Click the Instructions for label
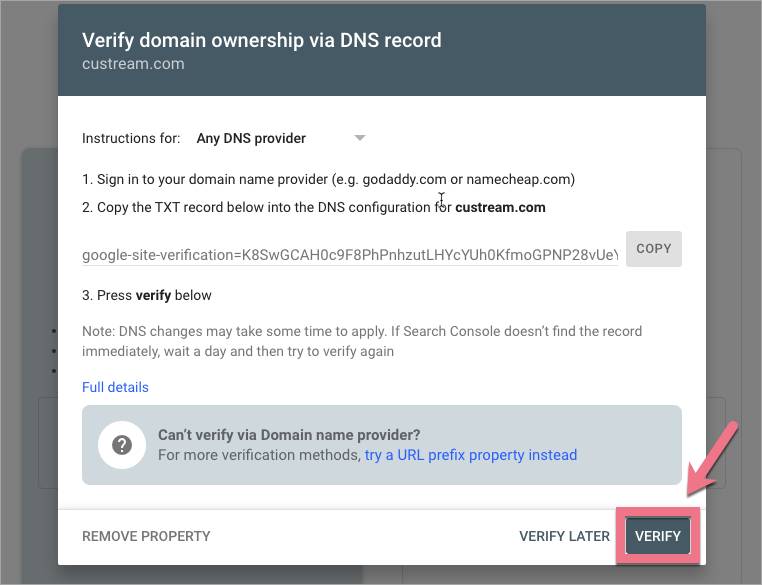The image size is (762, 585). 131,138
